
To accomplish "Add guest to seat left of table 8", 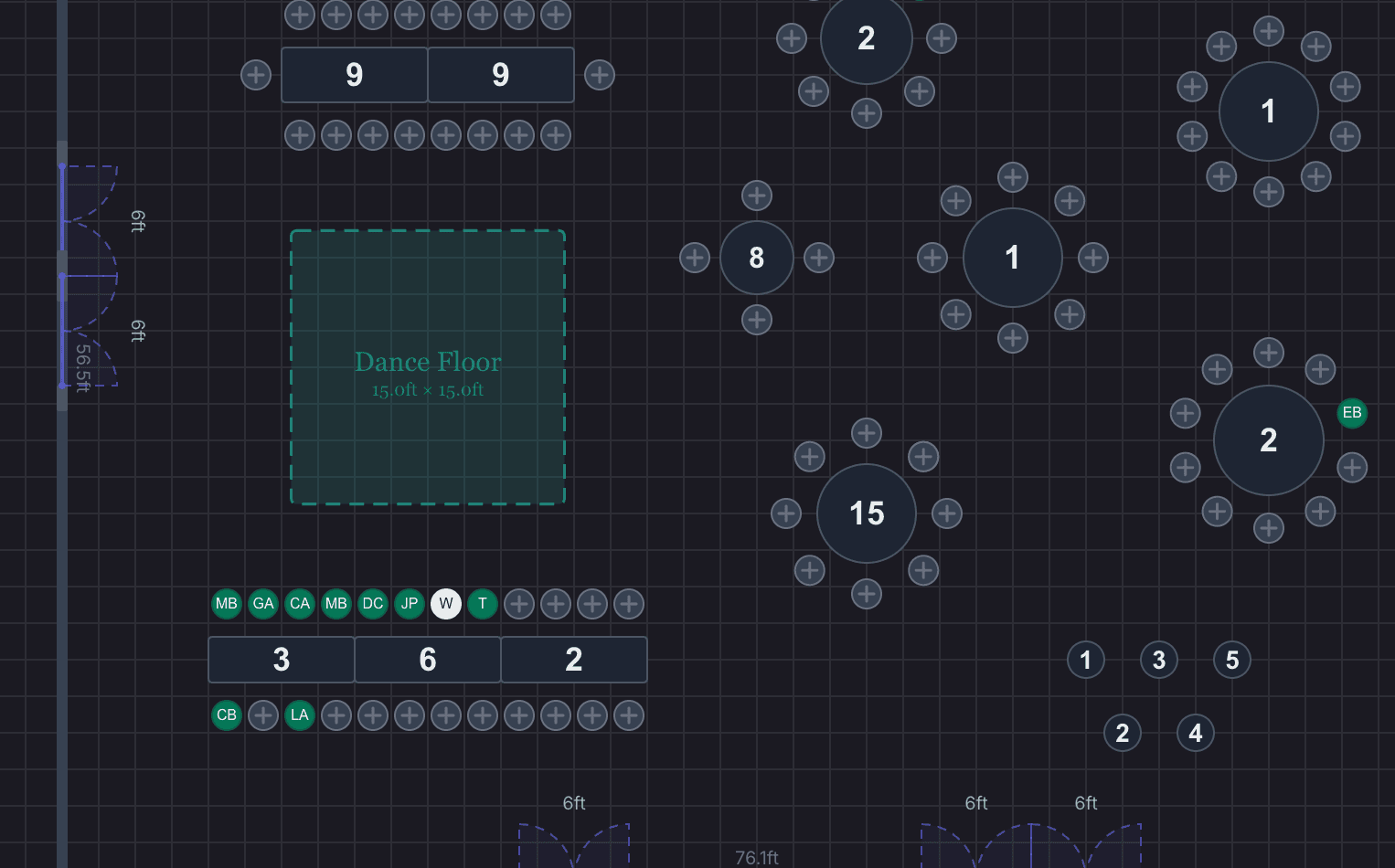I will [x=695, y=258].
